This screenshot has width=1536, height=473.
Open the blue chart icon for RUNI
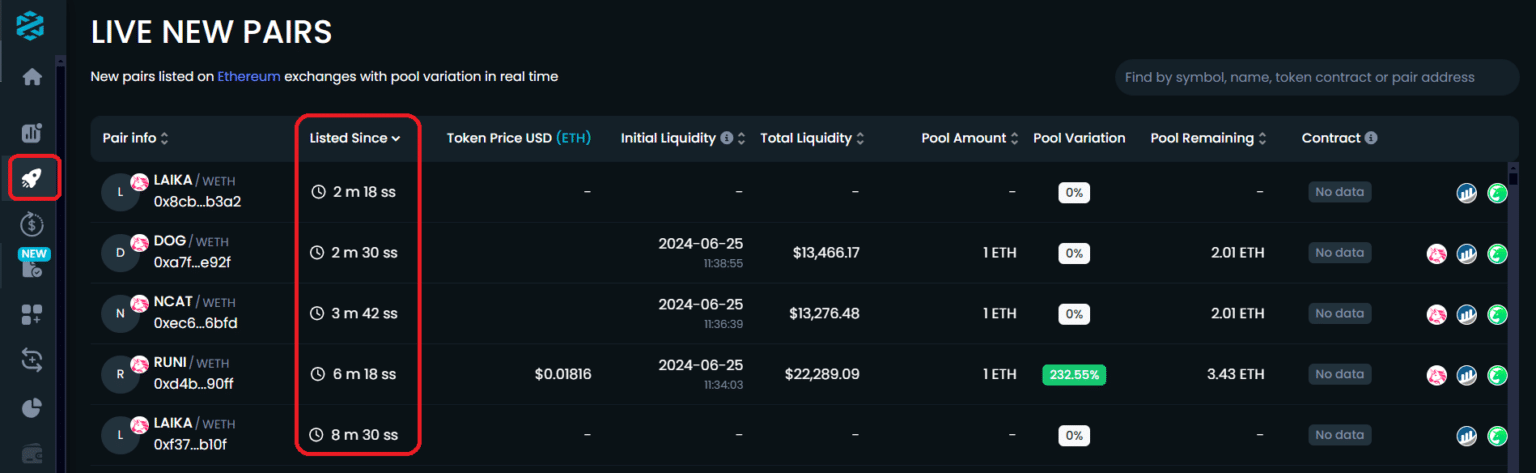click(1466, 375)
